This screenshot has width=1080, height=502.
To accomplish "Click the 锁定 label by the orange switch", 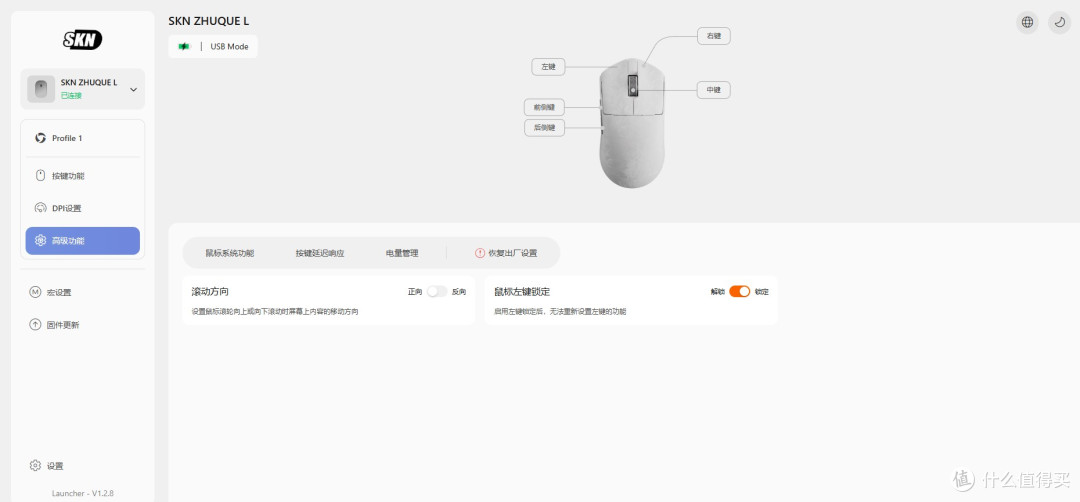I will click(x=761, y=292).
